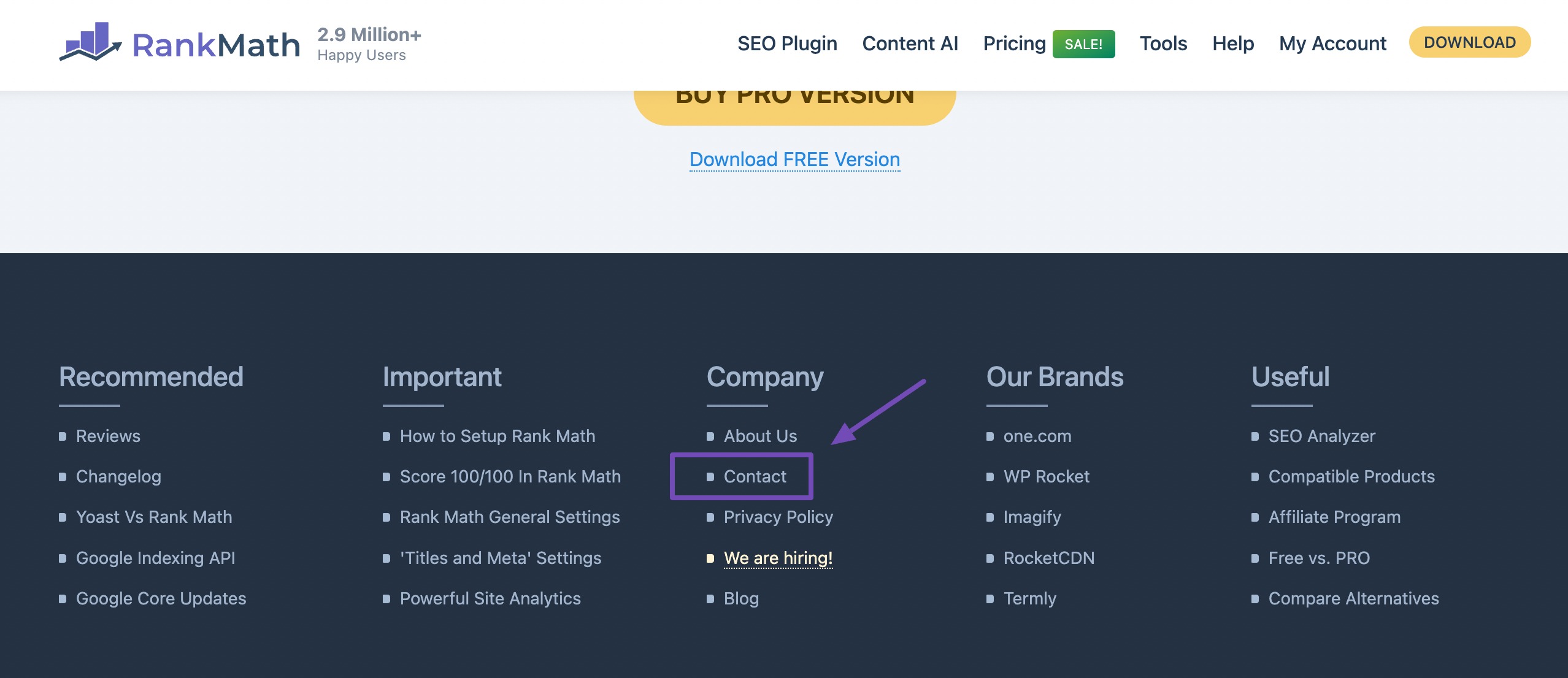Open Compare Alternatives link
Image resolution: width=1568 pixels, height=678 pixels.
point(1353,599)
